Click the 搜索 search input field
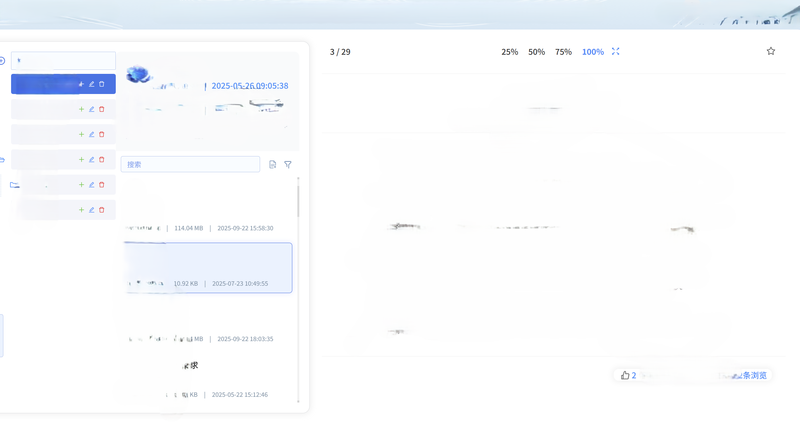Screen dimensions: 800x424 [190, 164]
